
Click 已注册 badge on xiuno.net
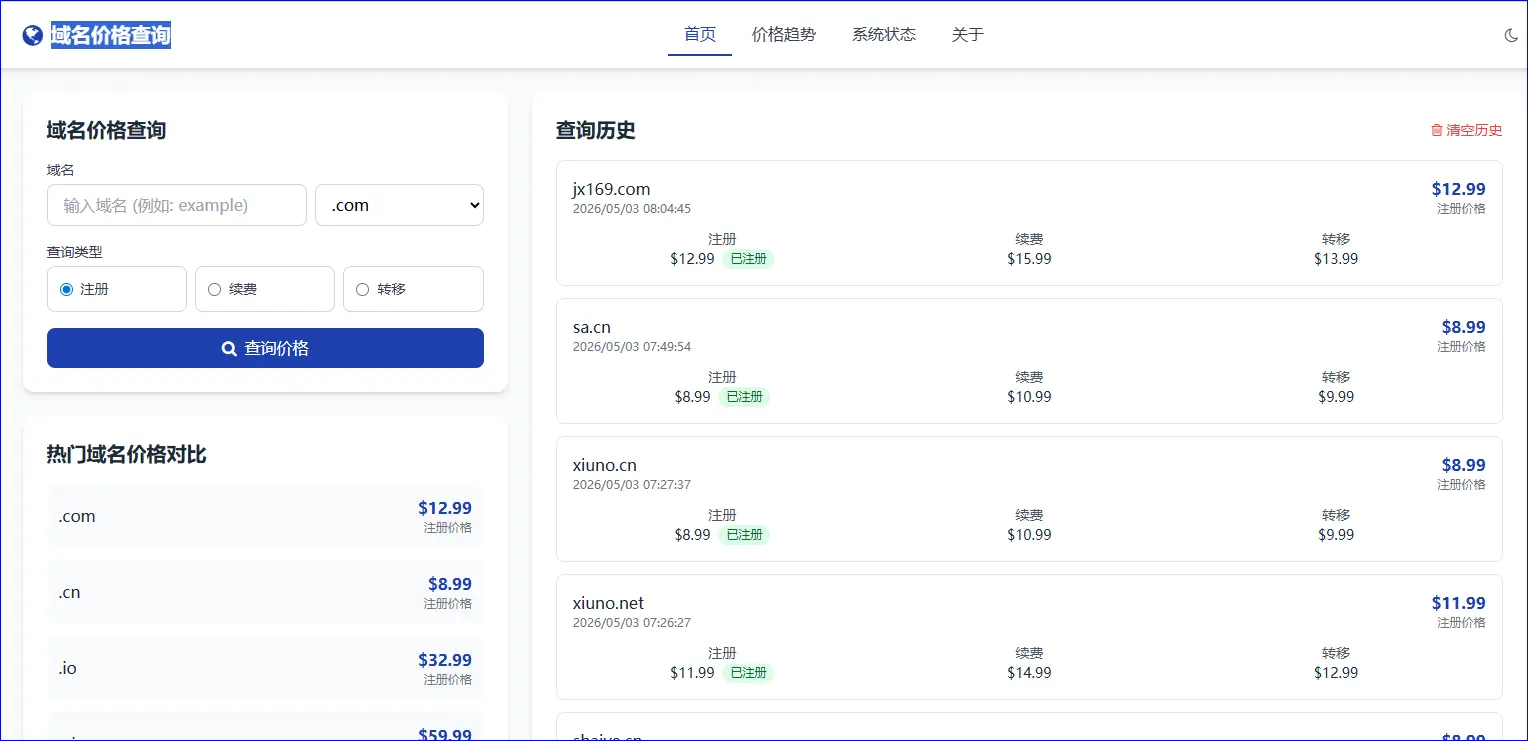[748, 673]
